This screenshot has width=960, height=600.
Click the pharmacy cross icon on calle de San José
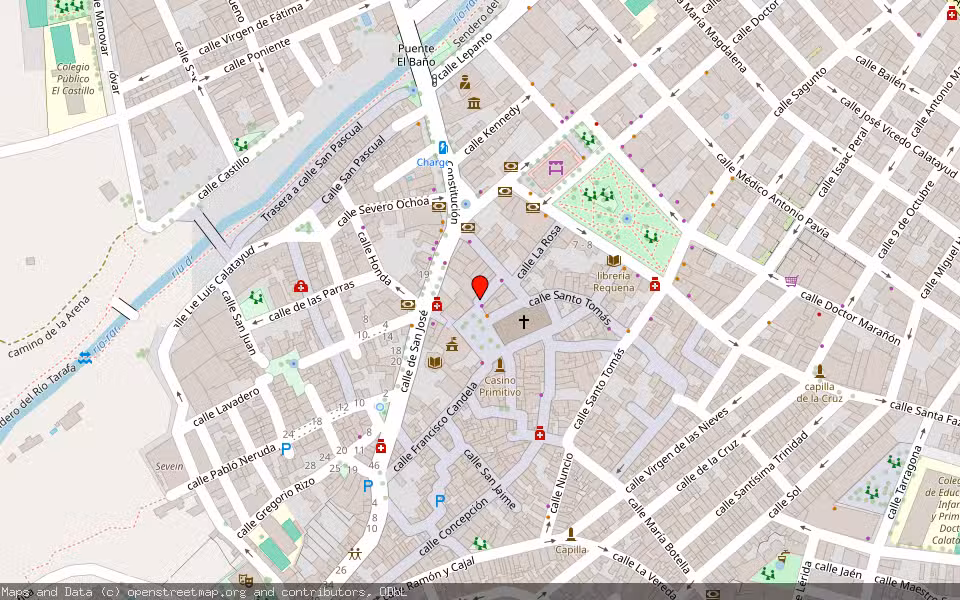click(437, 305)
